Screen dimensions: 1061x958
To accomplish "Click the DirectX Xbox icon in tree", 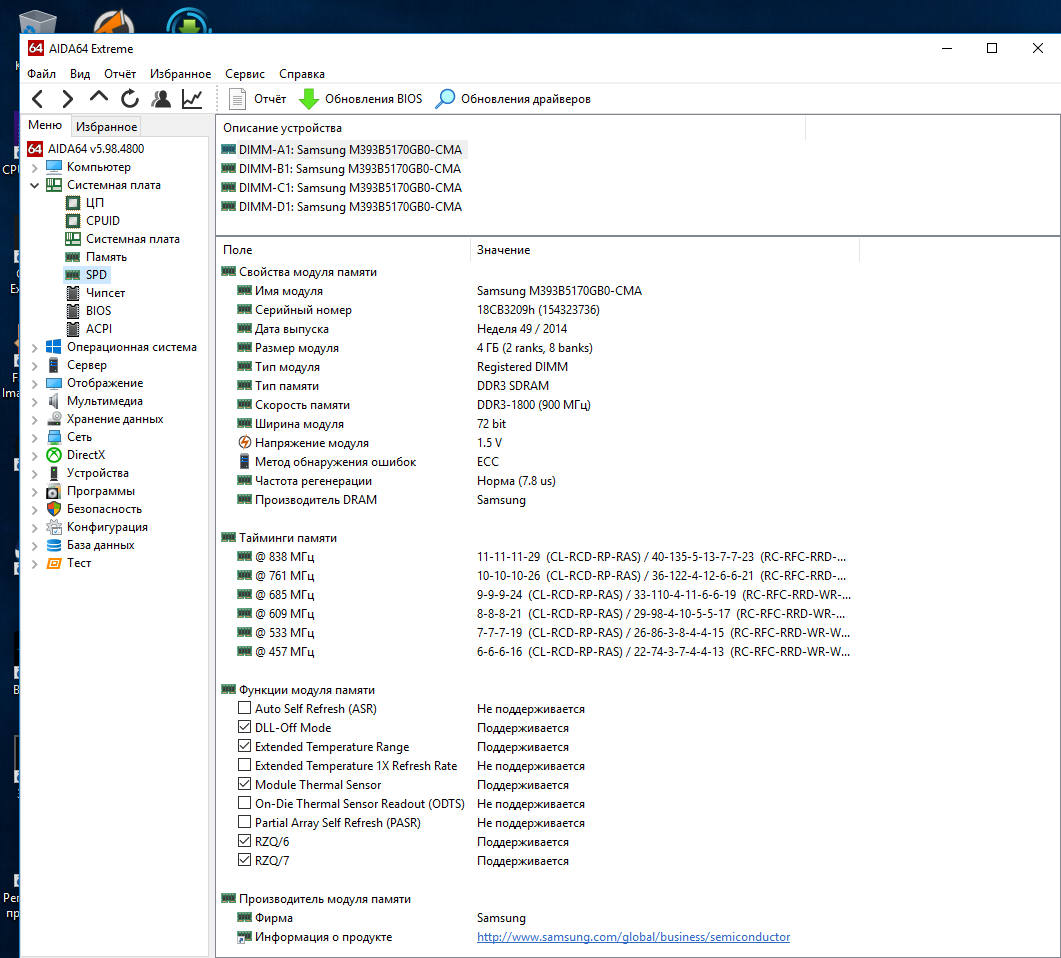I will [x=54, y=455].
